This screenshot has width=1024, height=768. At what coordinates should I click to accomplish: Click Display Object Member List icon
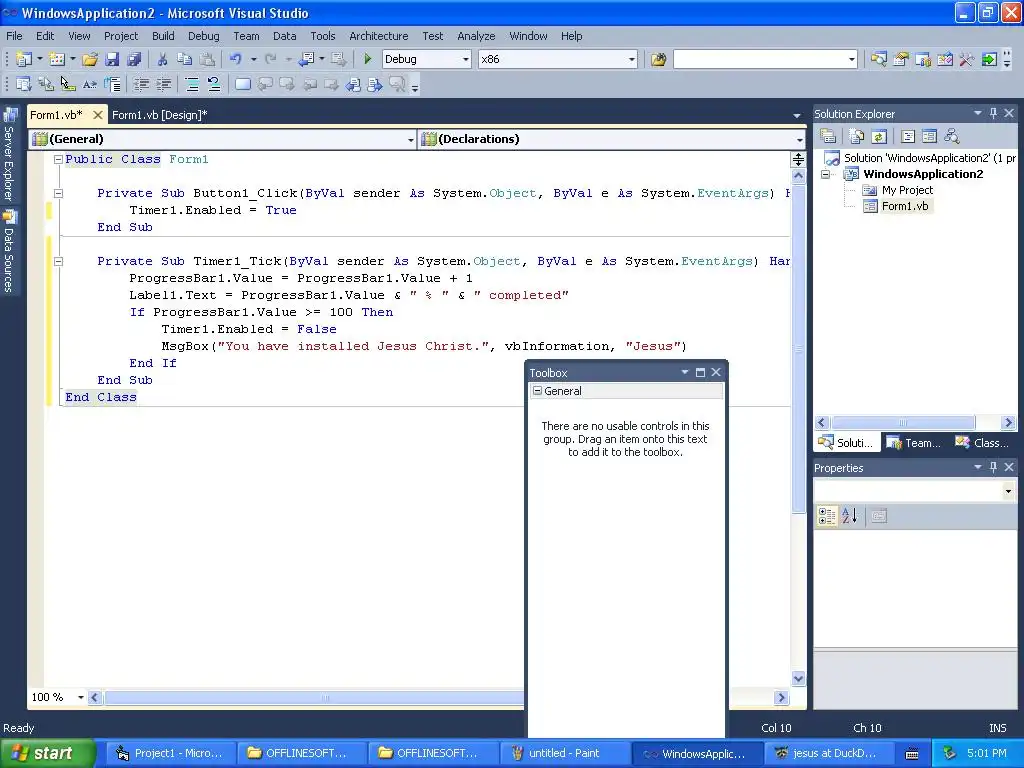[x=24, y=84]
